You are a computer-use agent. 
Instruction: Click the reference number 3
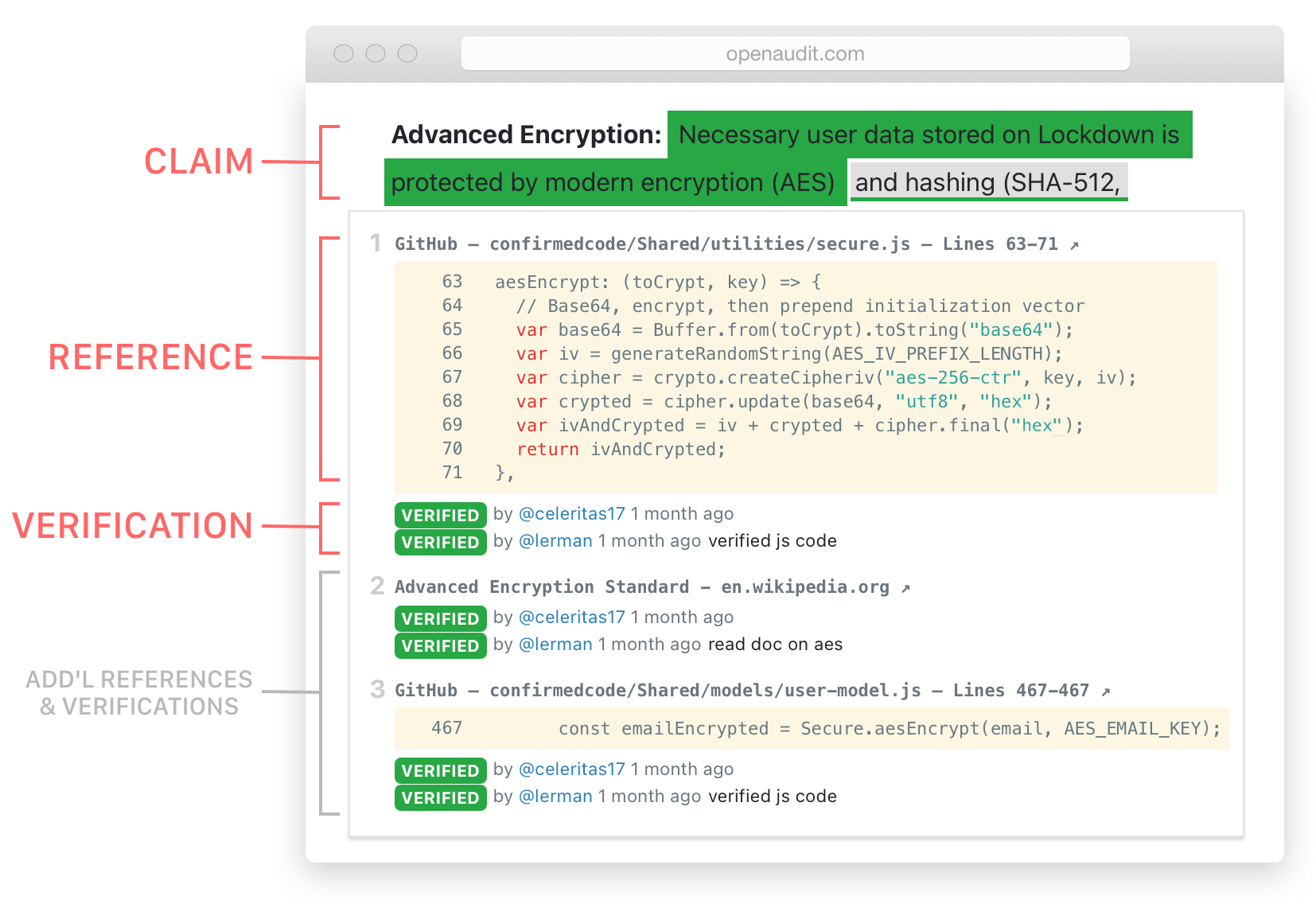[377, 689]
